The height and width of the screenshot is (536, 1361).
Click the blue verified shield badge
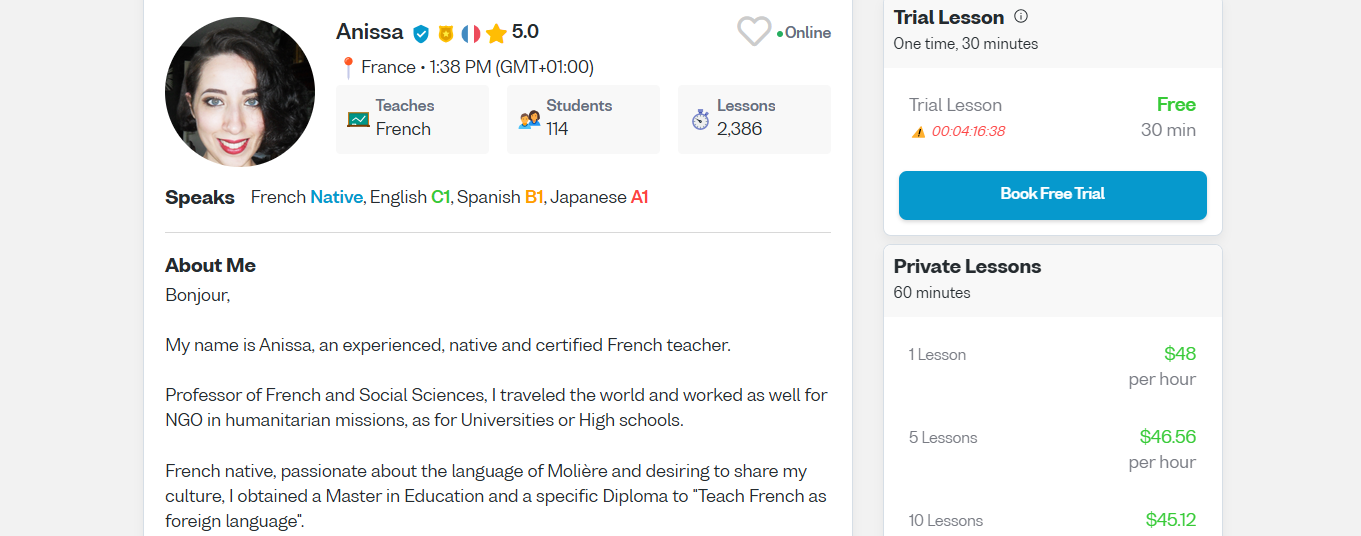421,33
